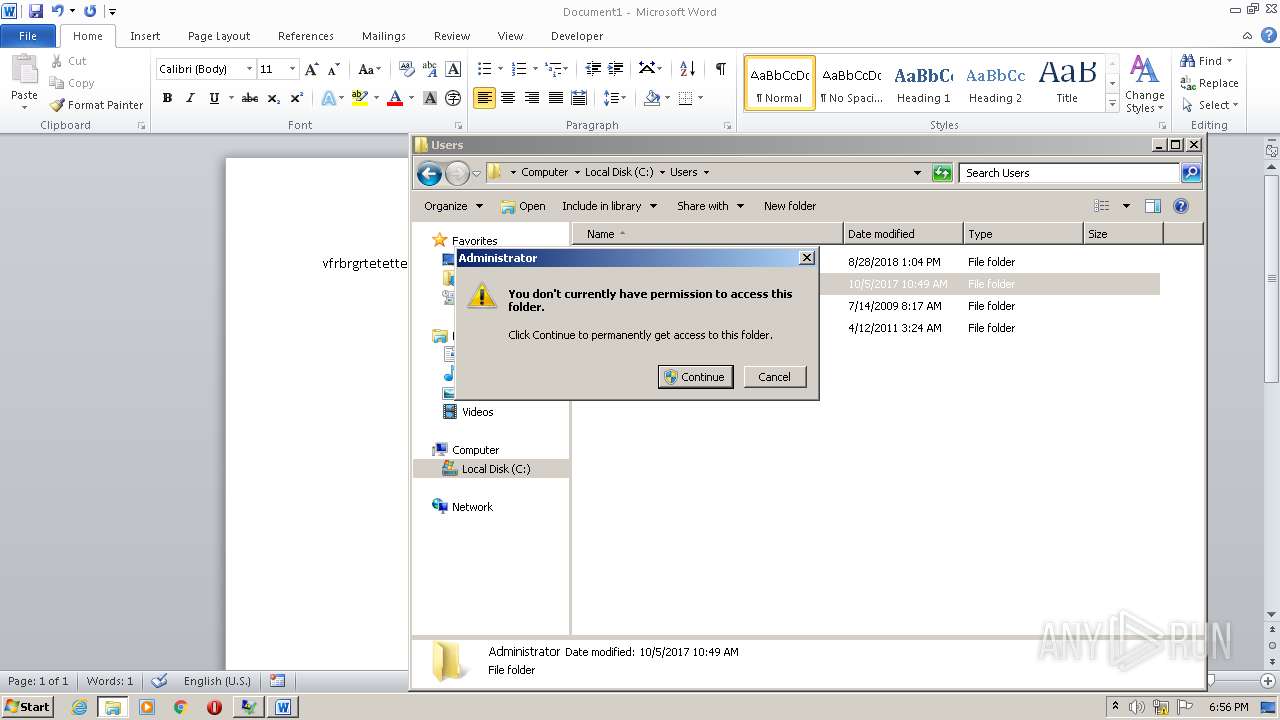The width and height of the screenshot is (1280, 720).
Task: Open Chrome from taskbar
Action: [x=180, y=707]
